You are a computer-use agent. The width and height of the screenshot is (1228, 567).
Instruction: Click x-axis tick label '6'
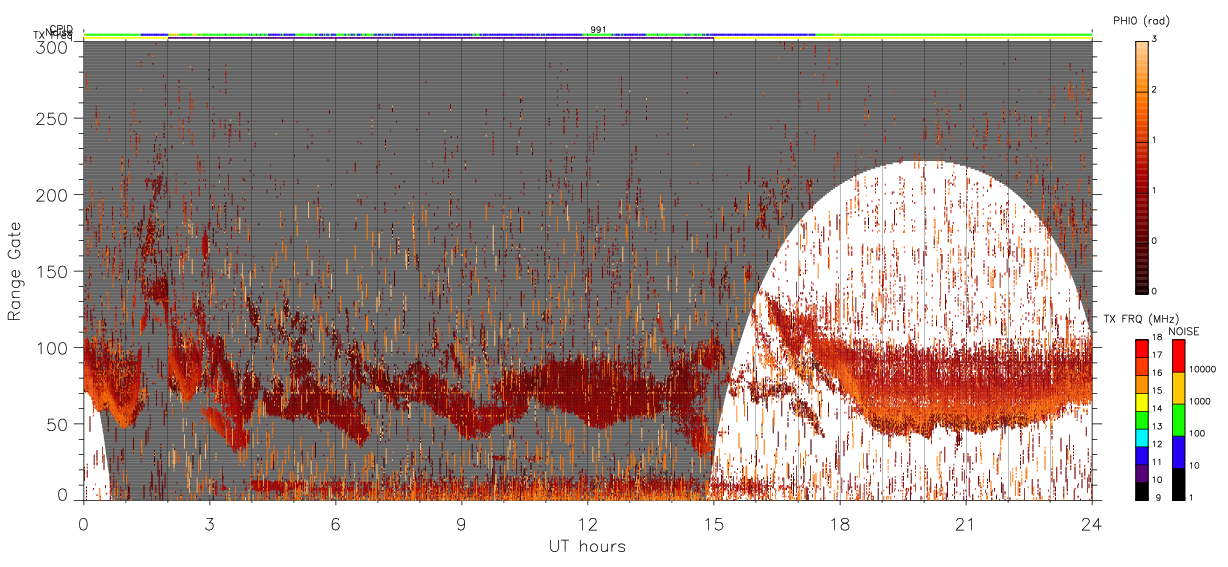(x=335, y=523)
